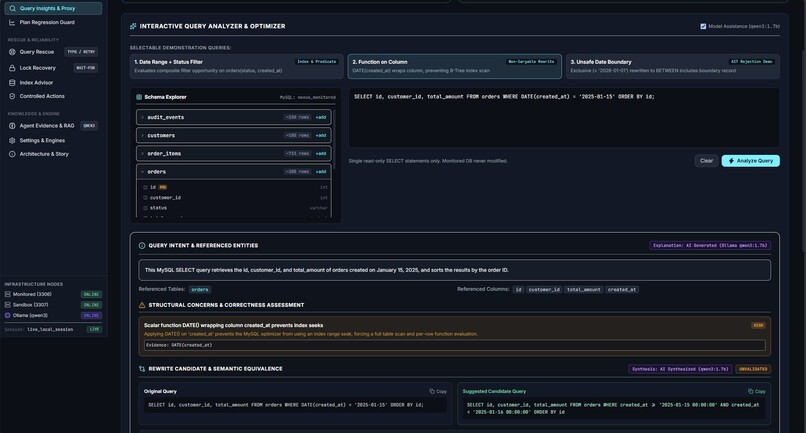
Task: Click the UNVALIDATED badge
Action: [x=753, y=369]
